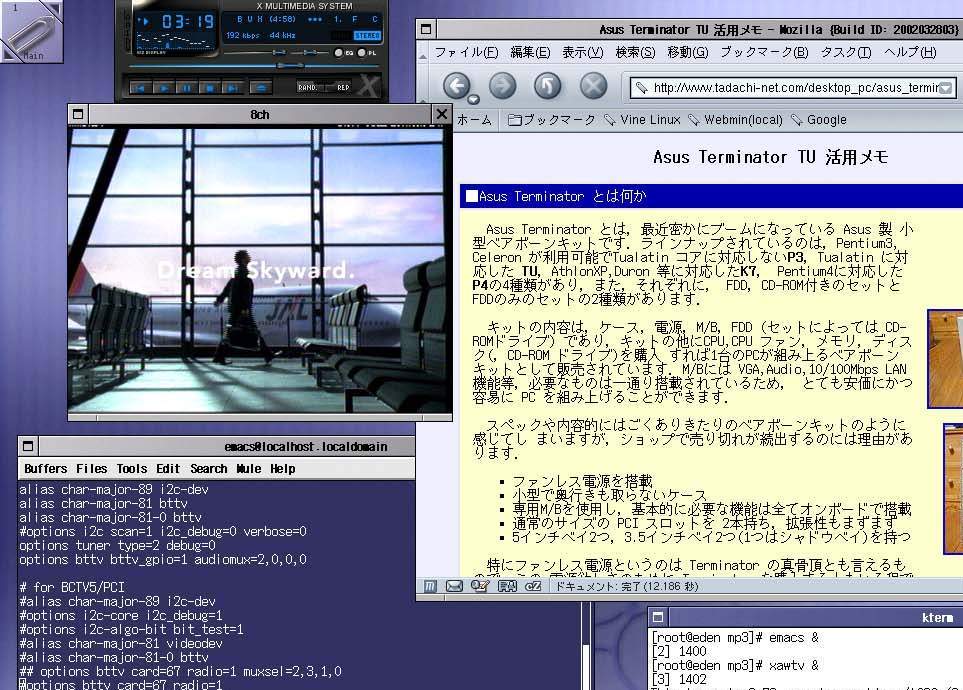The image size is (963, 690).
Task: Open Composer from Mozilla's status bar icon
Action: coord(480,586)
